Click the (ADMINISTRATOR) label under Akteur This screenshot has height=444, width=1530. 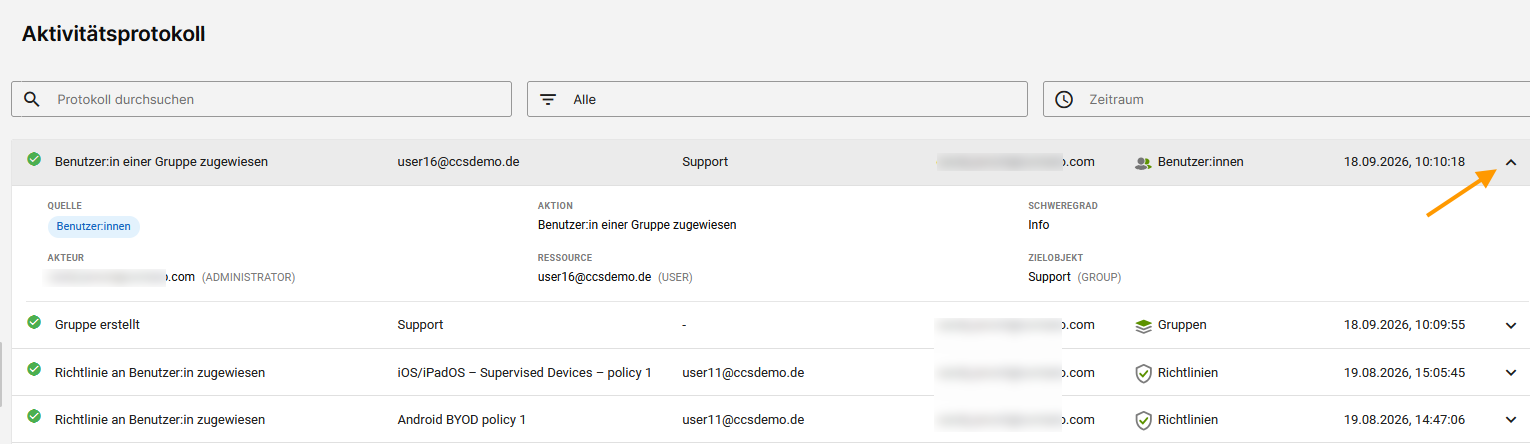[x=249, y=277]
